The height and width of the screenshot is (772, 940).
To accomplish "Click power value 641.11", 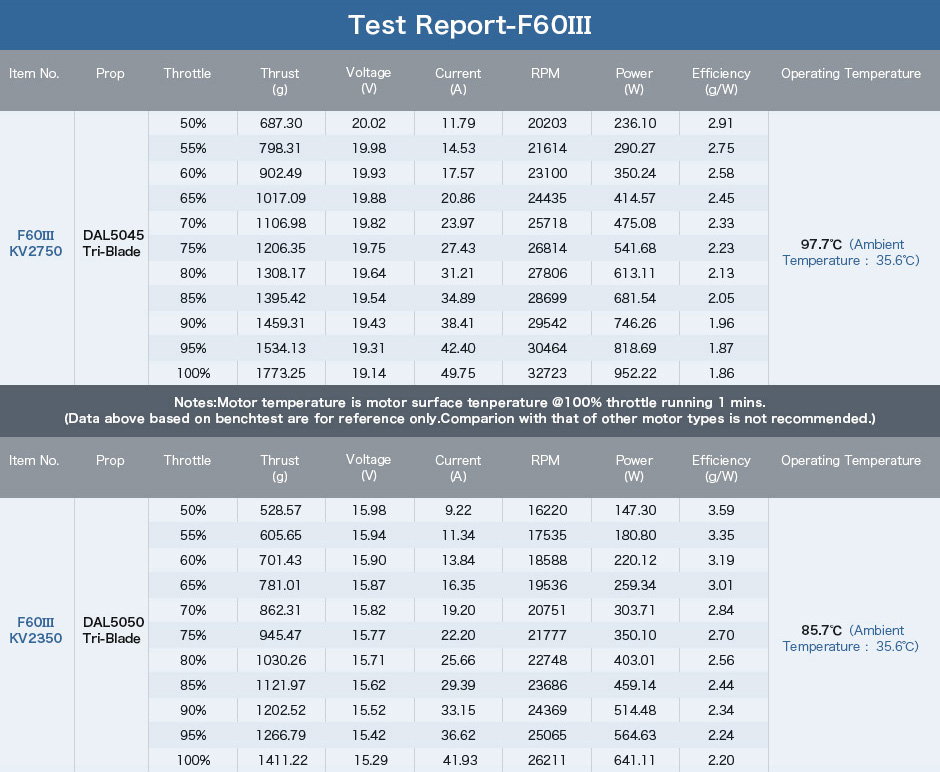I will 635,761.
